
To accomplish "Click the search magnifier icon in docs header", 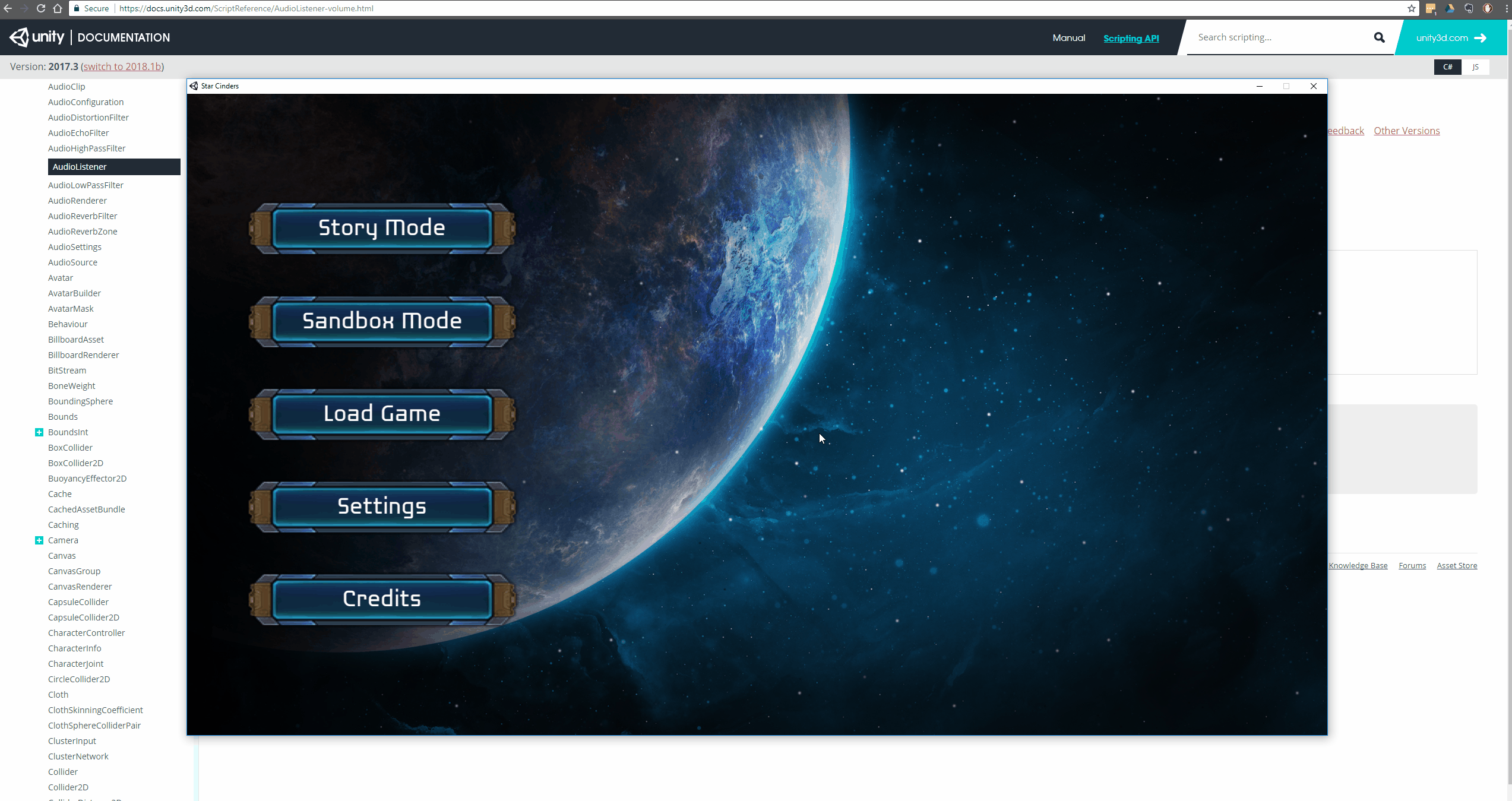I will pos(1379,37).
